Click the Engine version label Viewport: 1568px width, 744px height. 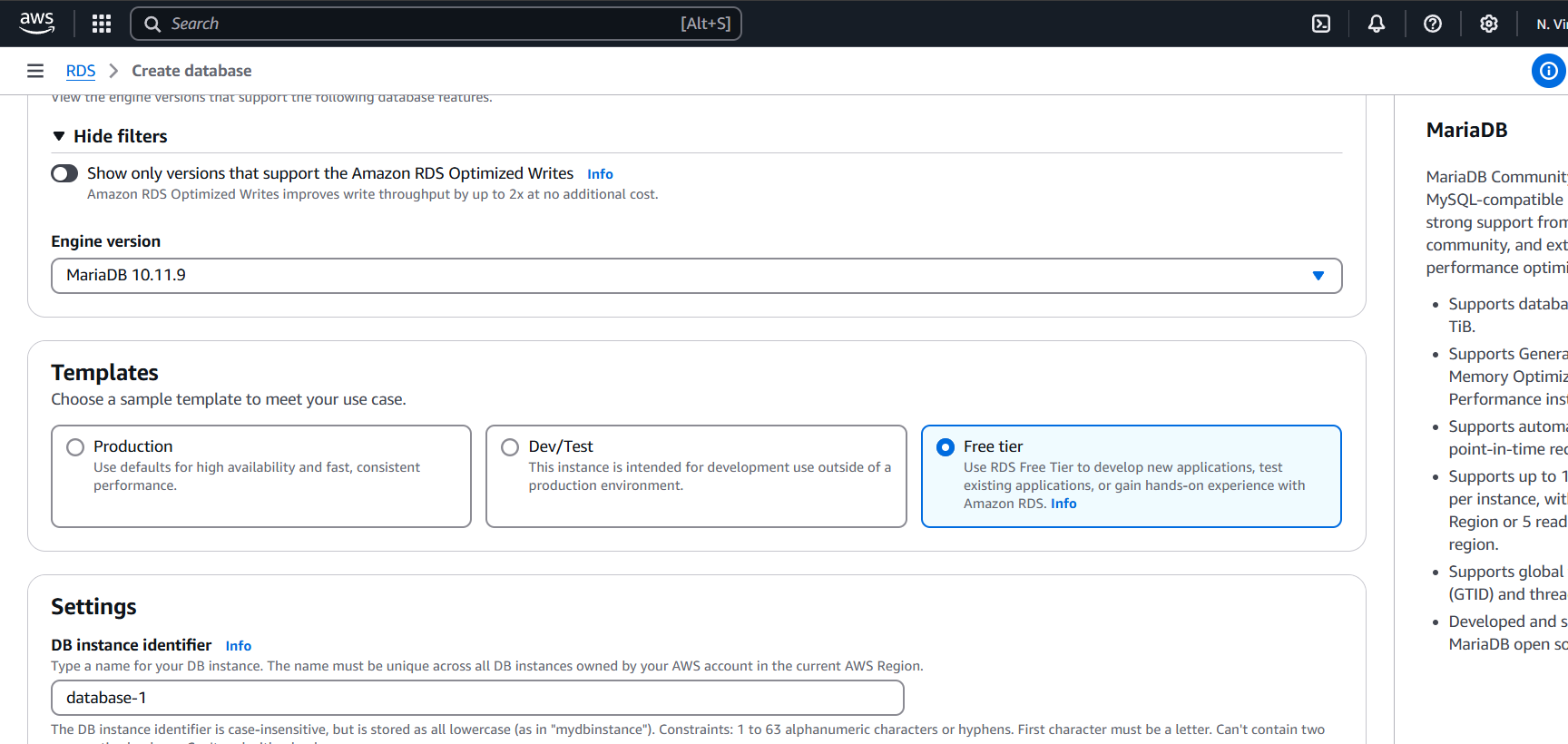[105, 241]
